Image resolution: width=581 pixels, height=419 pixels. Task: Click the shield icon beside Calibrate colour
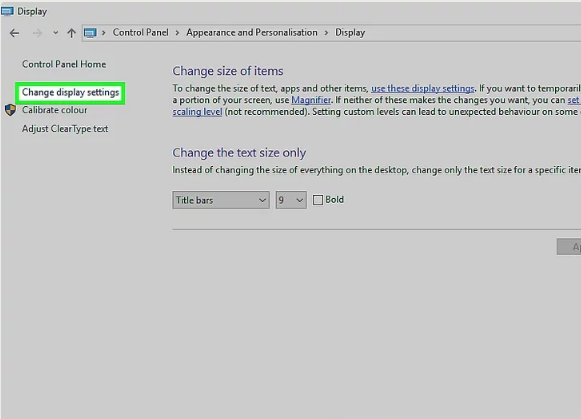tap(10, 110)
